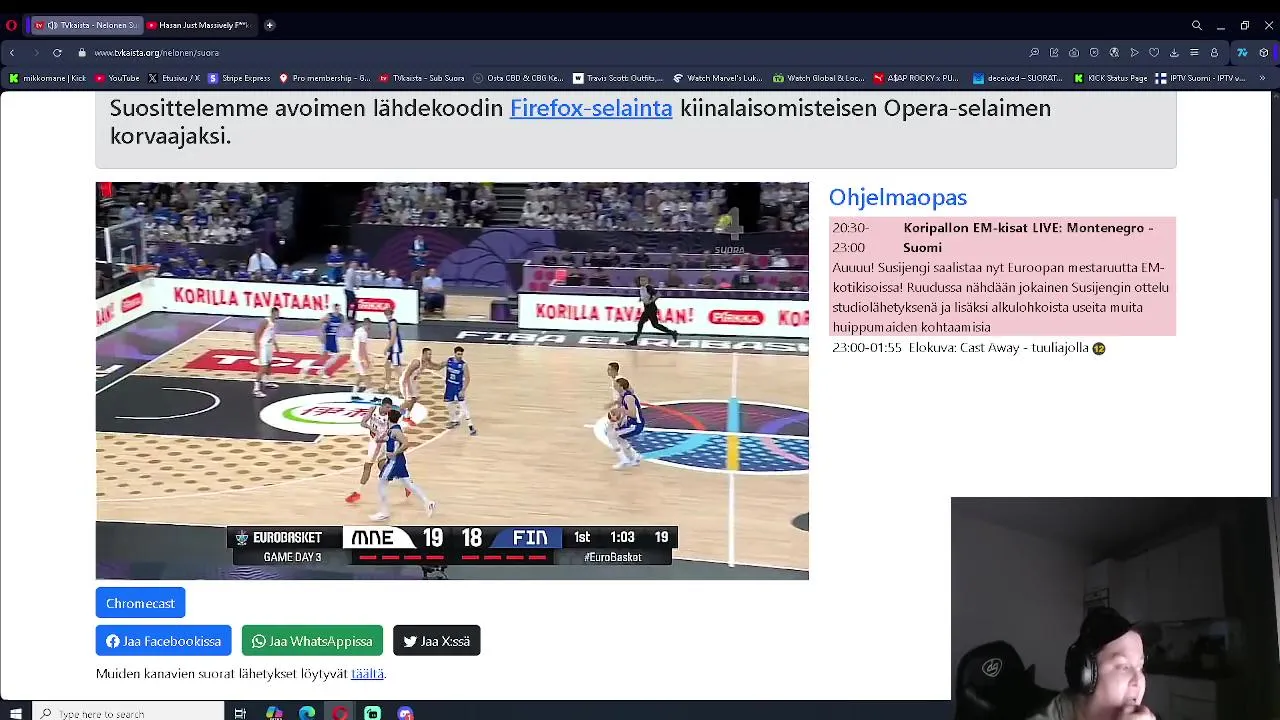Image resolution: width=1280 pixels, height=720 pixels.
Task: Open the Stripe Express bookmark
Action: [239, 78]
